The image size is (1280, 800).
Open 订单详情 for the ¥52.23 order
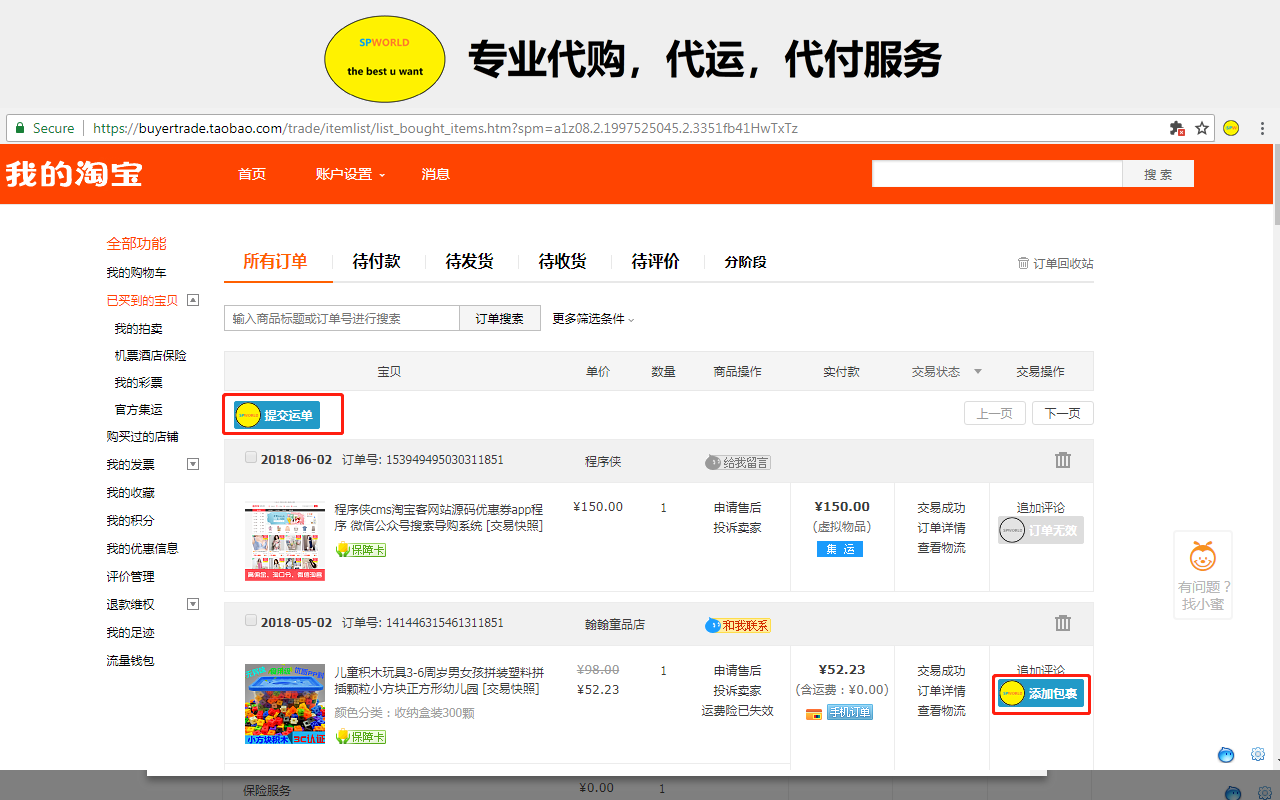coord(941,690)
